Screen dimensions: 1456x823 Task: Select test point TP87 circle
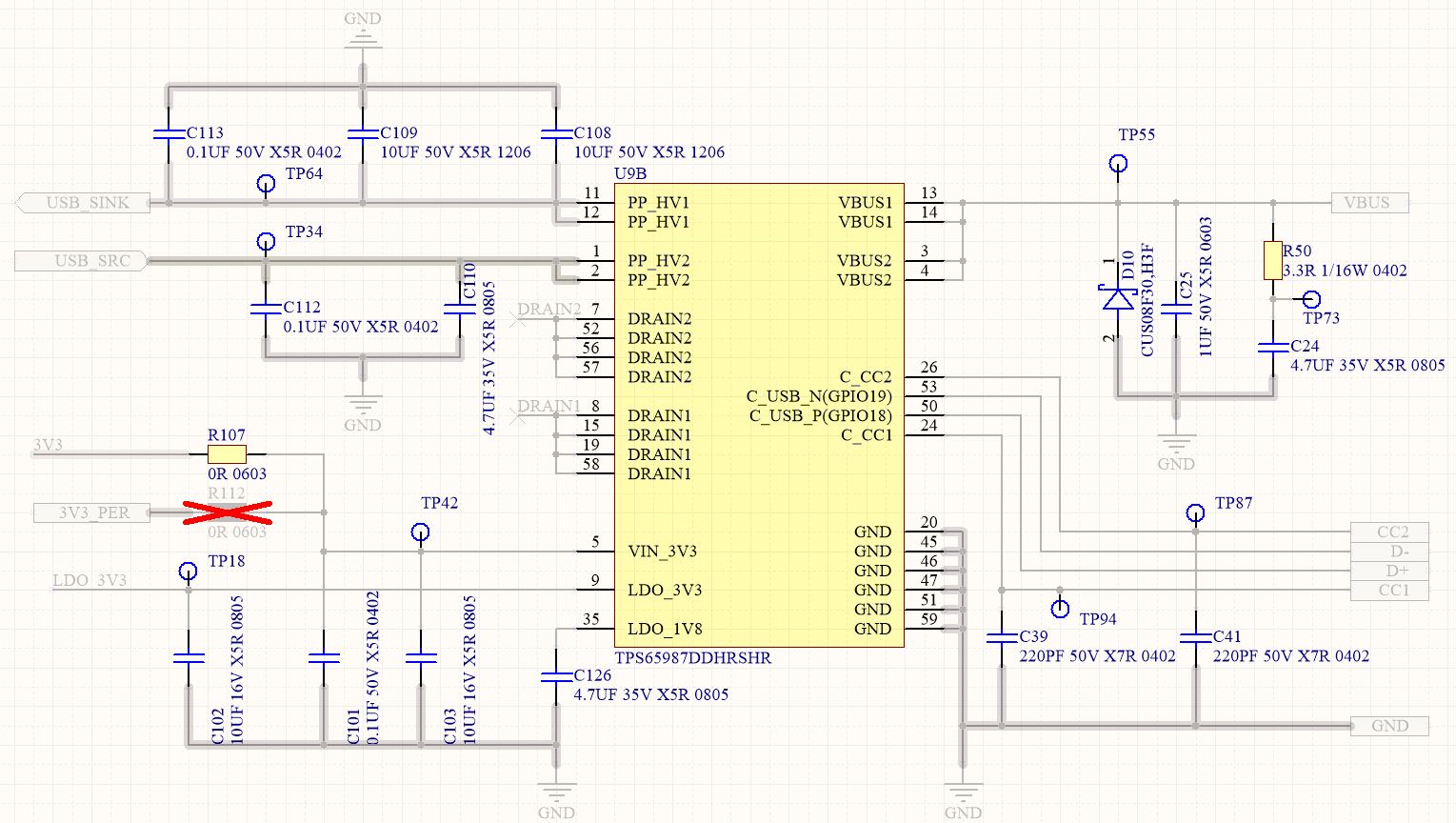1196,513
